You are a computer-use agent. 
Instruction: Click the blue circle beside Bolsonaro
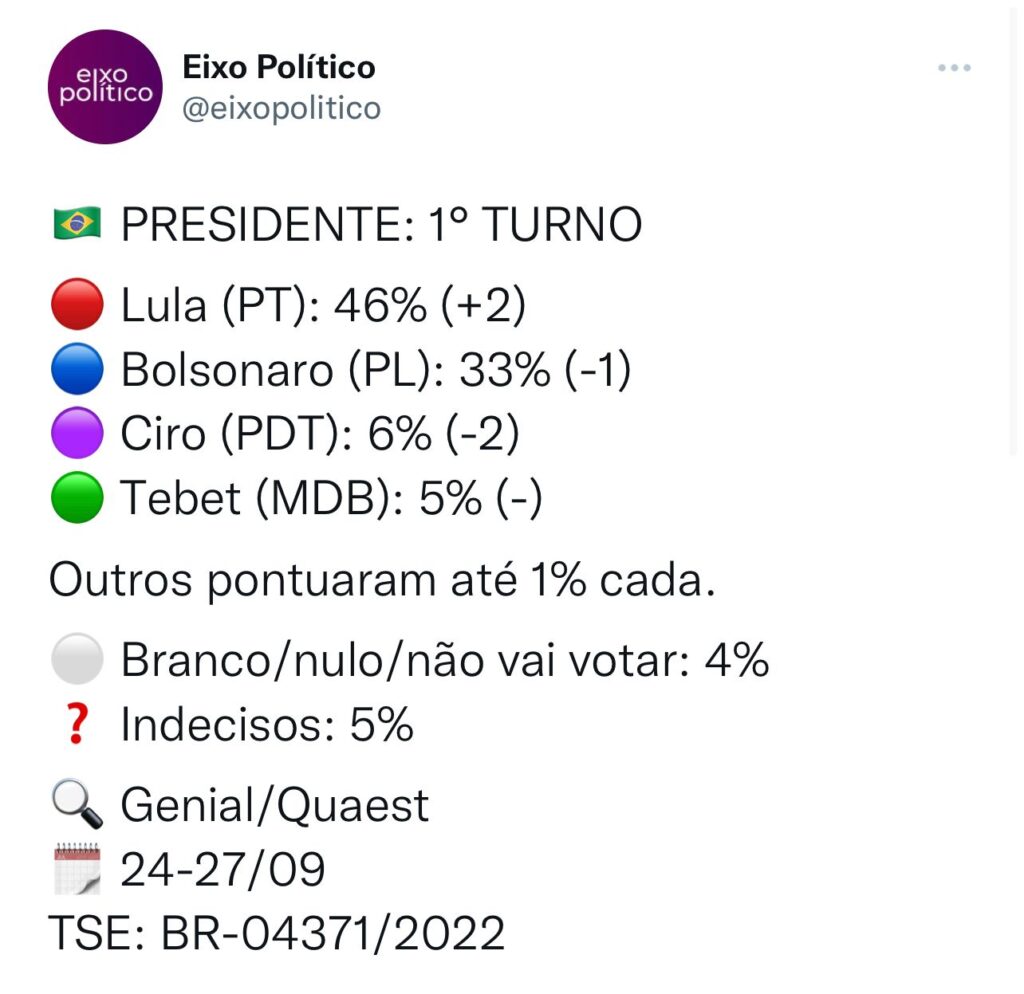coord(76,370)
